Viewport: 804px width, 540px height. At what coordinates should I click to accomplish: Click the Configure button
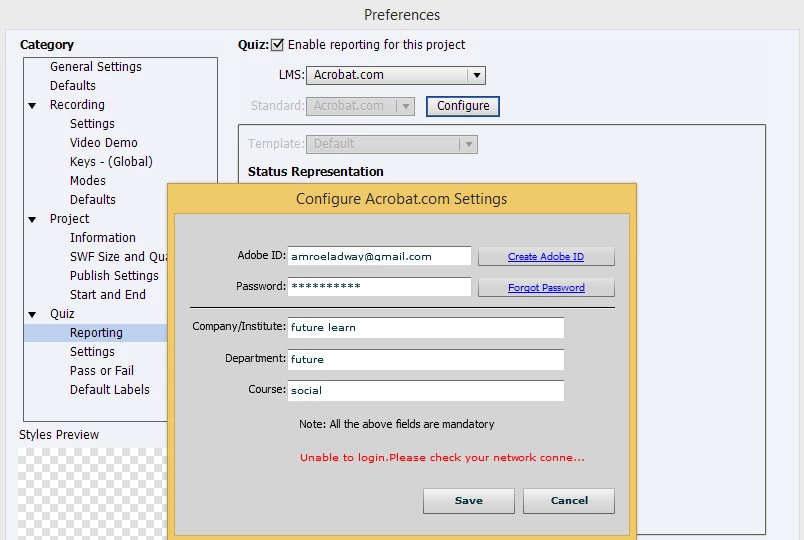click(463, 106)
